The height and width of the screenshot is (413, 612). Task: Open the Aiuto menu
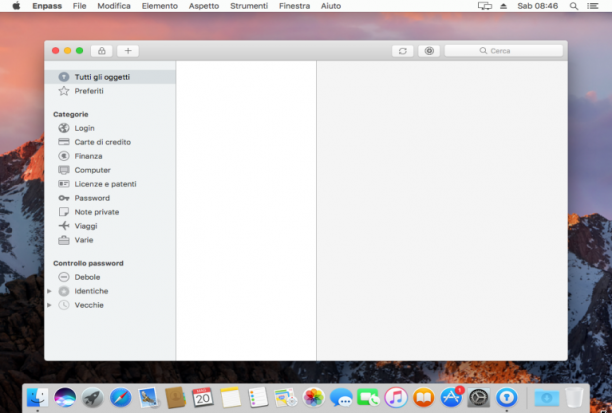[331, 6]
